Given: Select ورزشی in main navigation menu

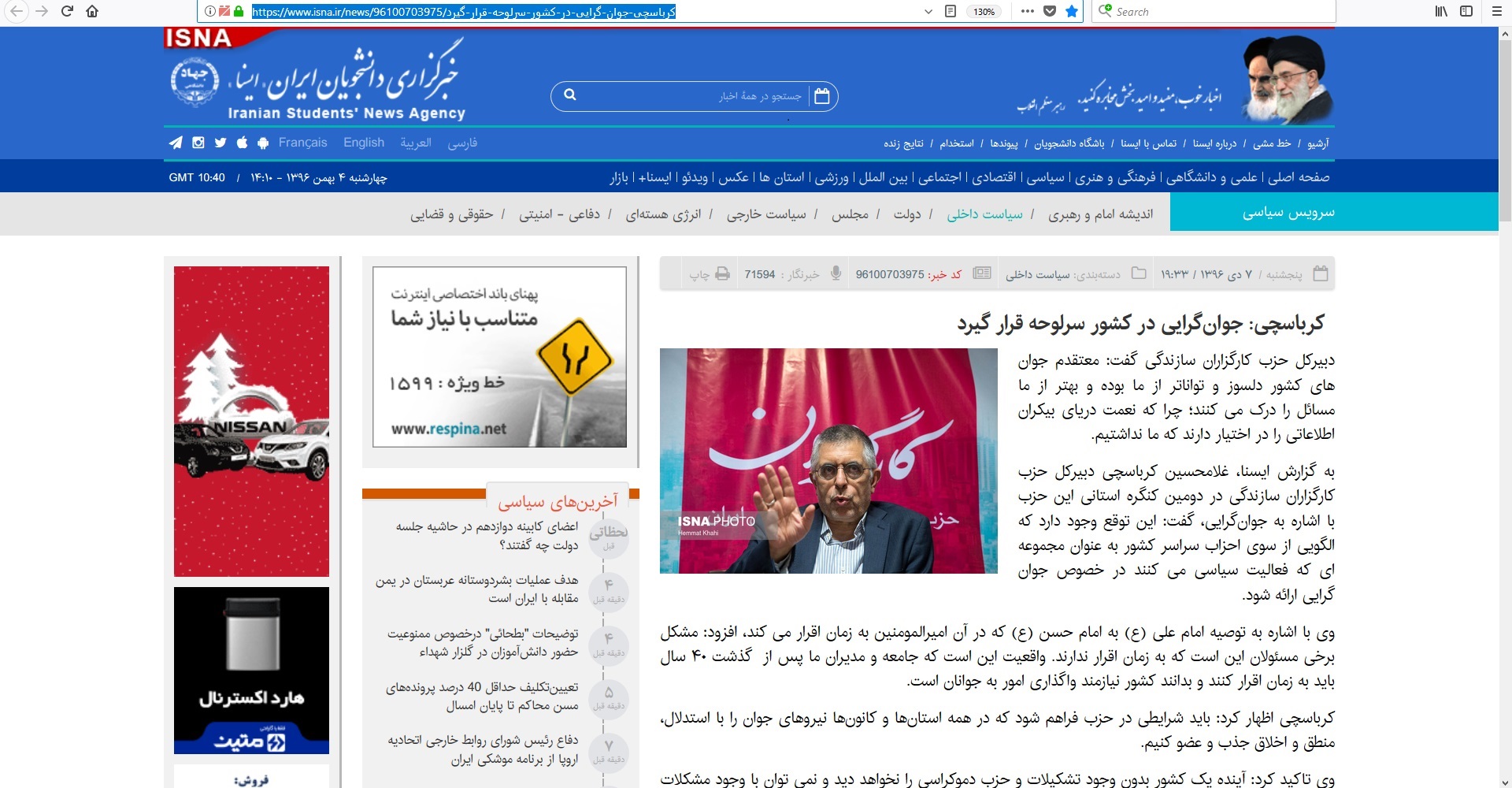Looking at the screenshot, I should tap(832, 177).
